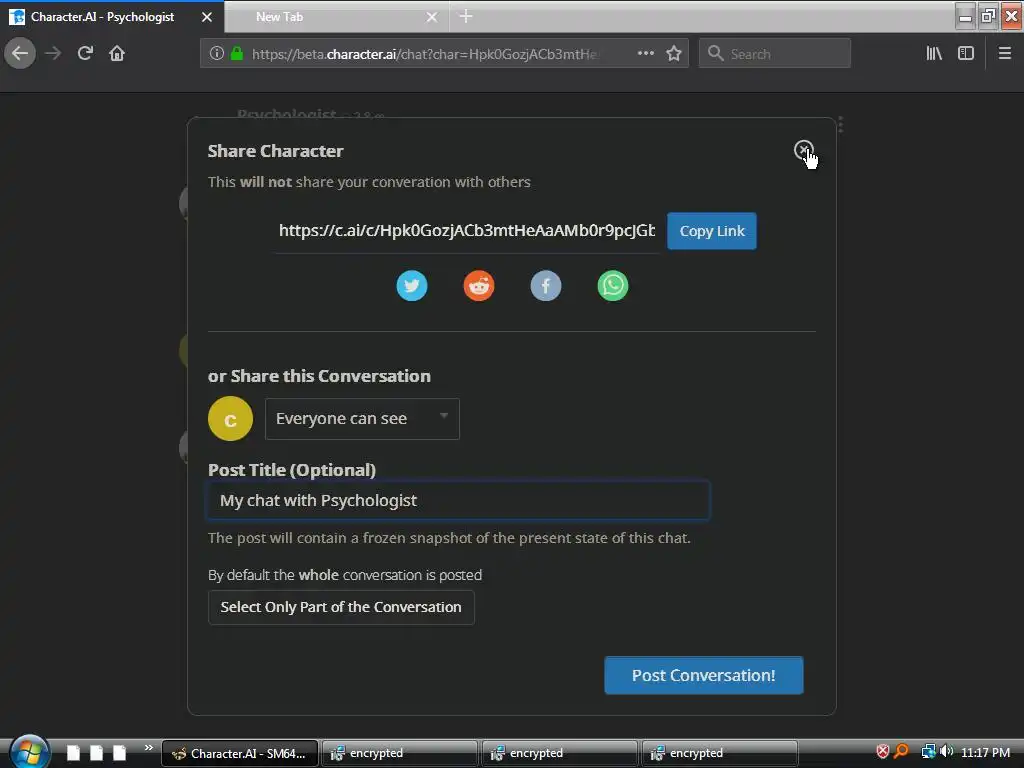This screenshot has width=1024, height=768.
Task: Open Character.AI - SM64 taskbar item
Action: pyautogui.click(x=240, y=753)
